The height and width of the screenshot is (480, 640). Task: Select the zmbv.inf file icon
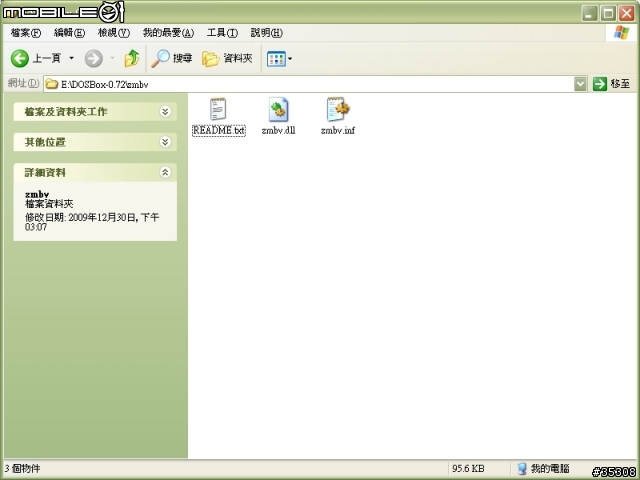pyautogui.click(x=338, y=109)
